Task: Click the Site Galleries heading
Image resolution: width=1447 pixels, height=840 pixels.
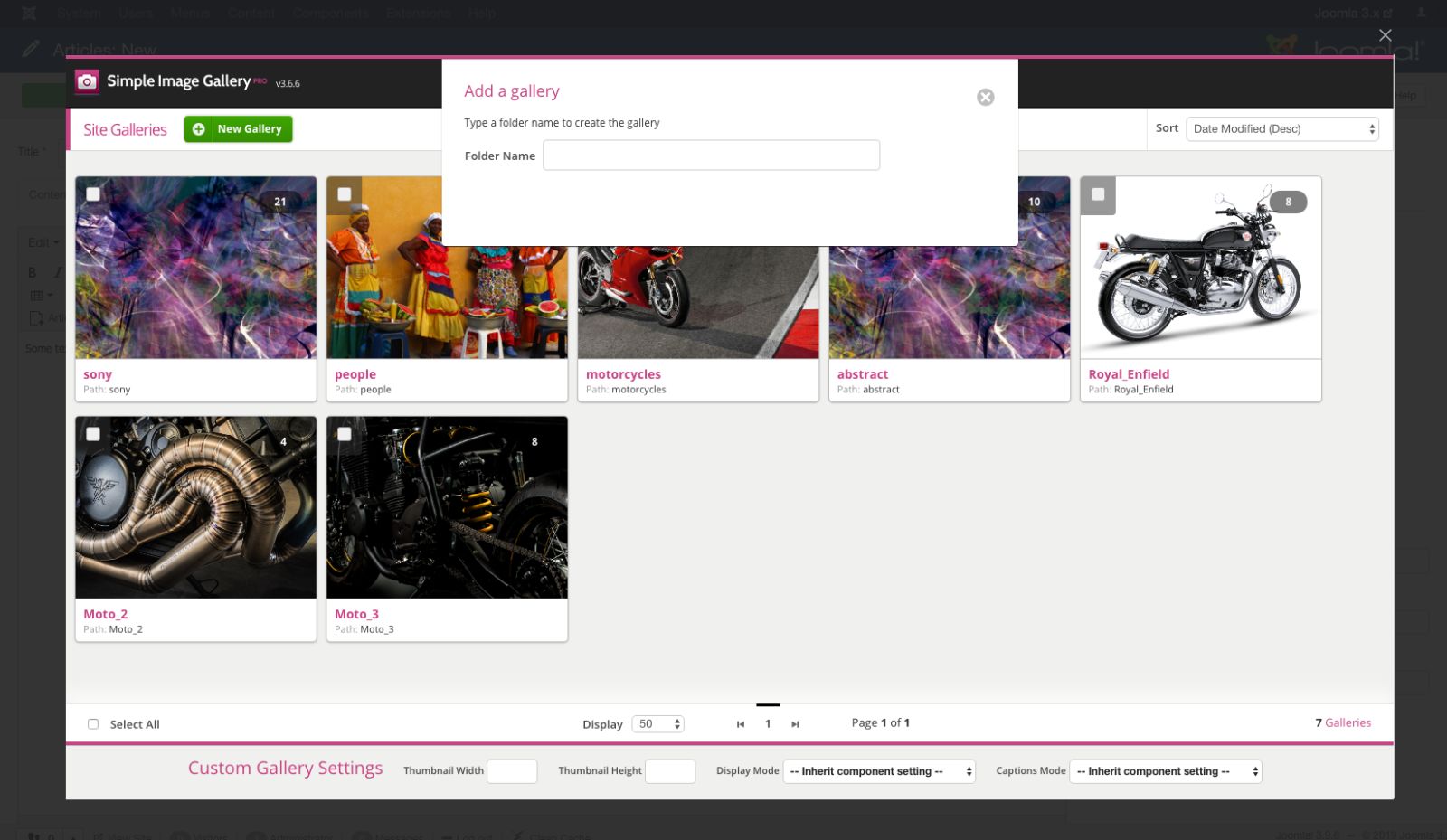Action: coord(126,130)
